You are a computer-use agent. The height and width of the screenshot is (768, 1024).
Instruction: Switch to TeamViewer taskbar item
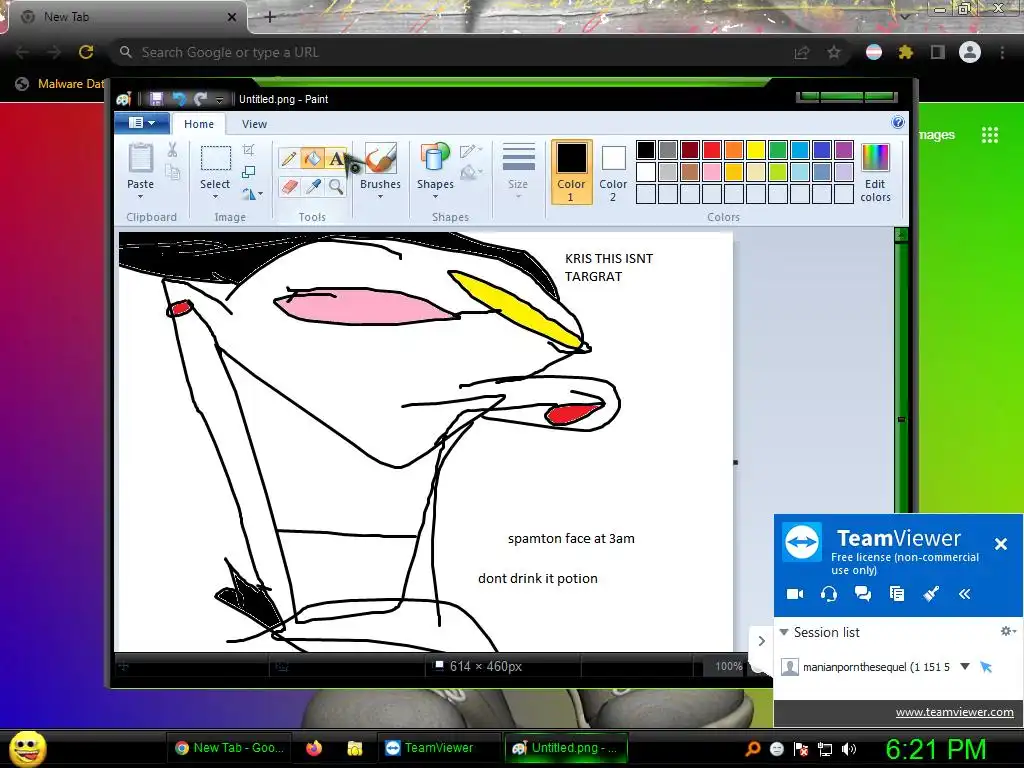[438, 748]
